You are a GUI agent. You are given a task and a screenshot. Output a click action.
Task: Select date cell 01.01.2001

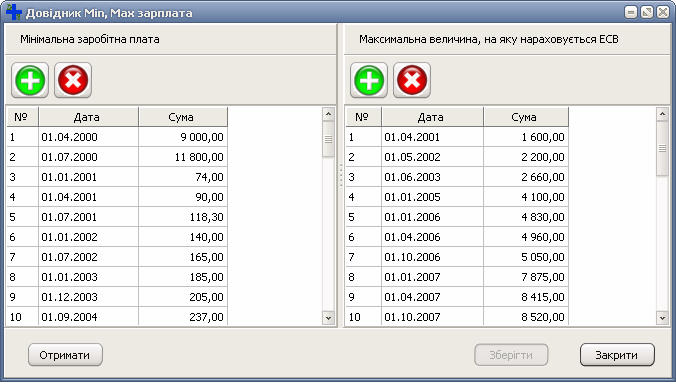[88, 177]
